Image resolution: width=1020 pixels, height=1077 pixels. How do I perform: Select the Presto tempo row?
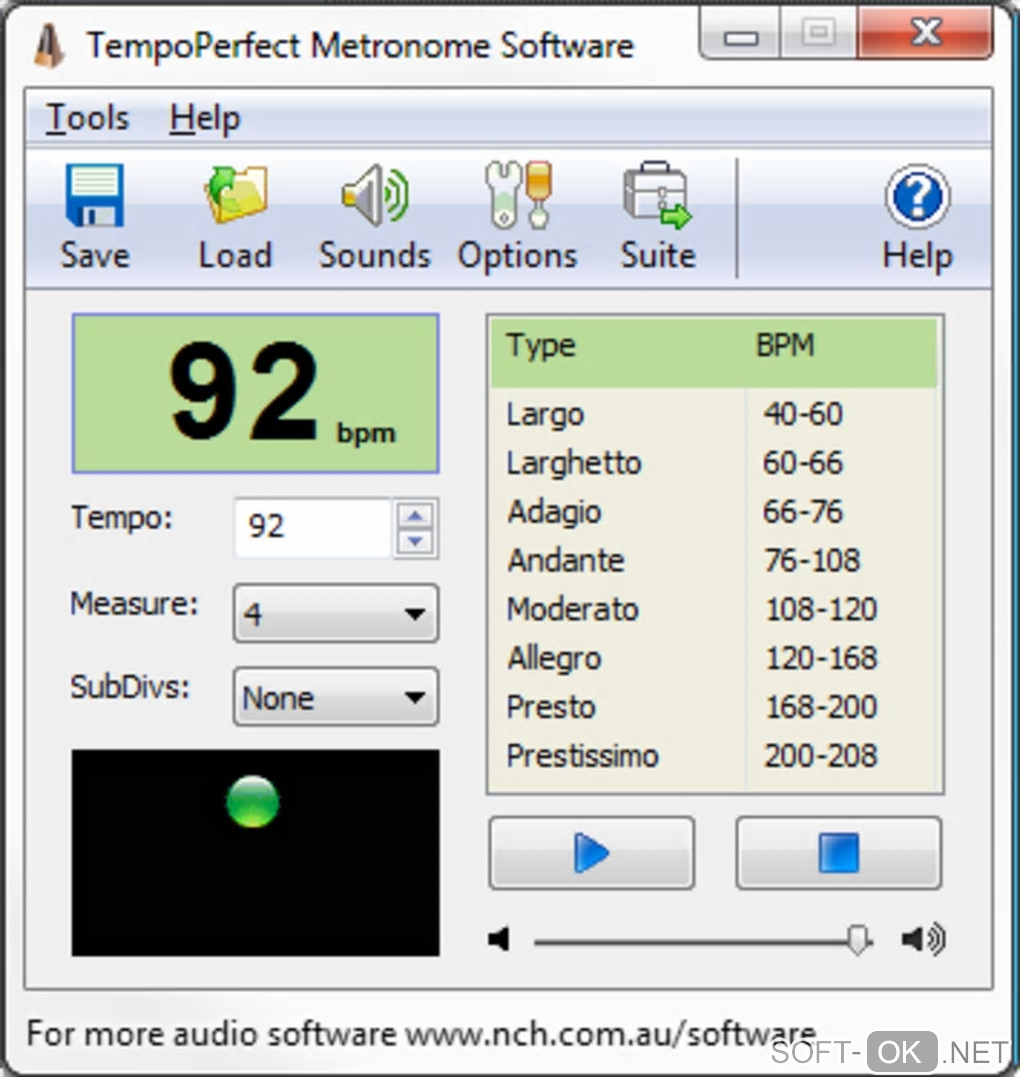[714, 707]
